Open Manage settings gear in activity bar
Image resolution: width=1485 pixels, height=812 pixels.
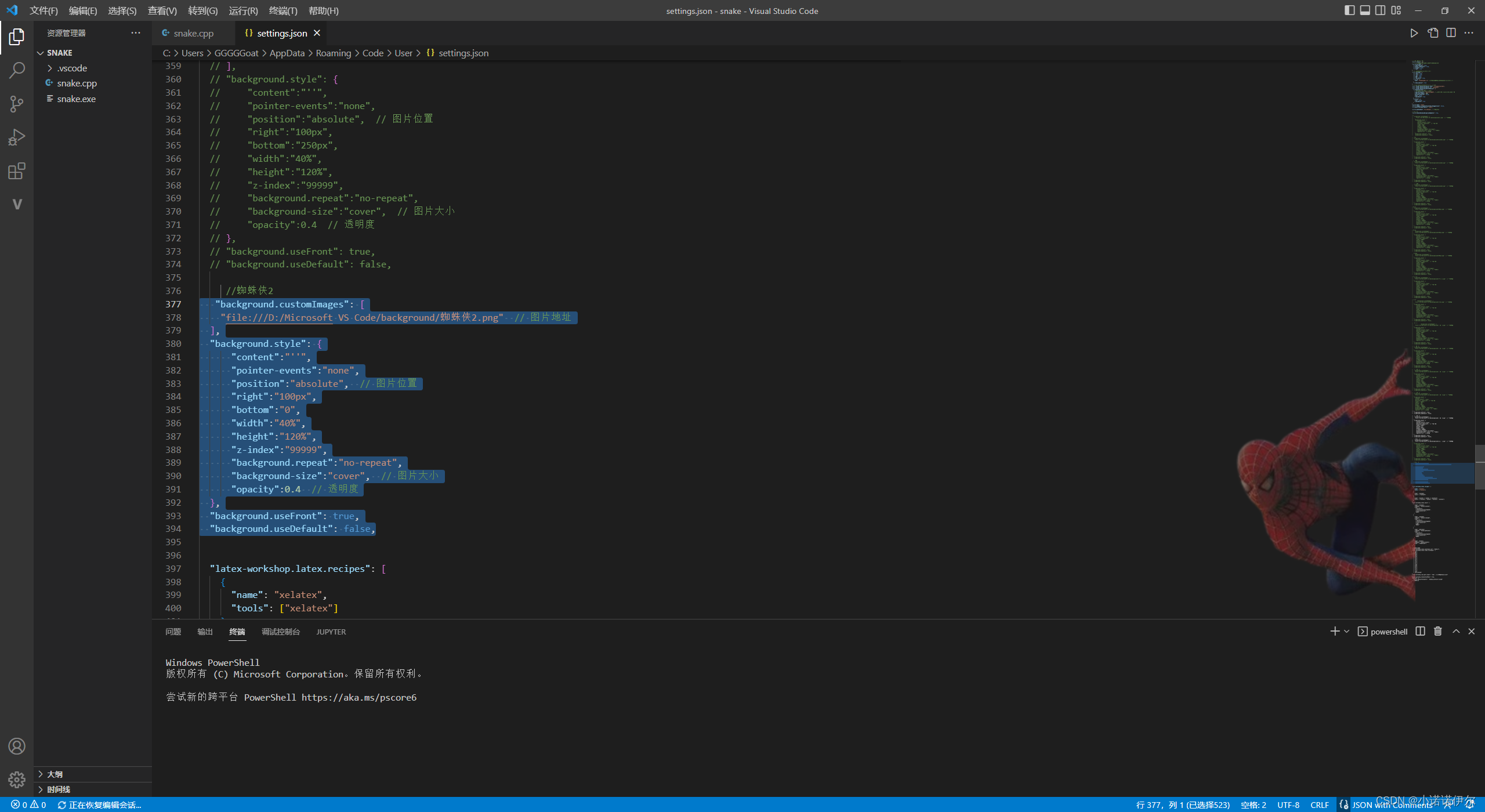click(x=17, y=780)
